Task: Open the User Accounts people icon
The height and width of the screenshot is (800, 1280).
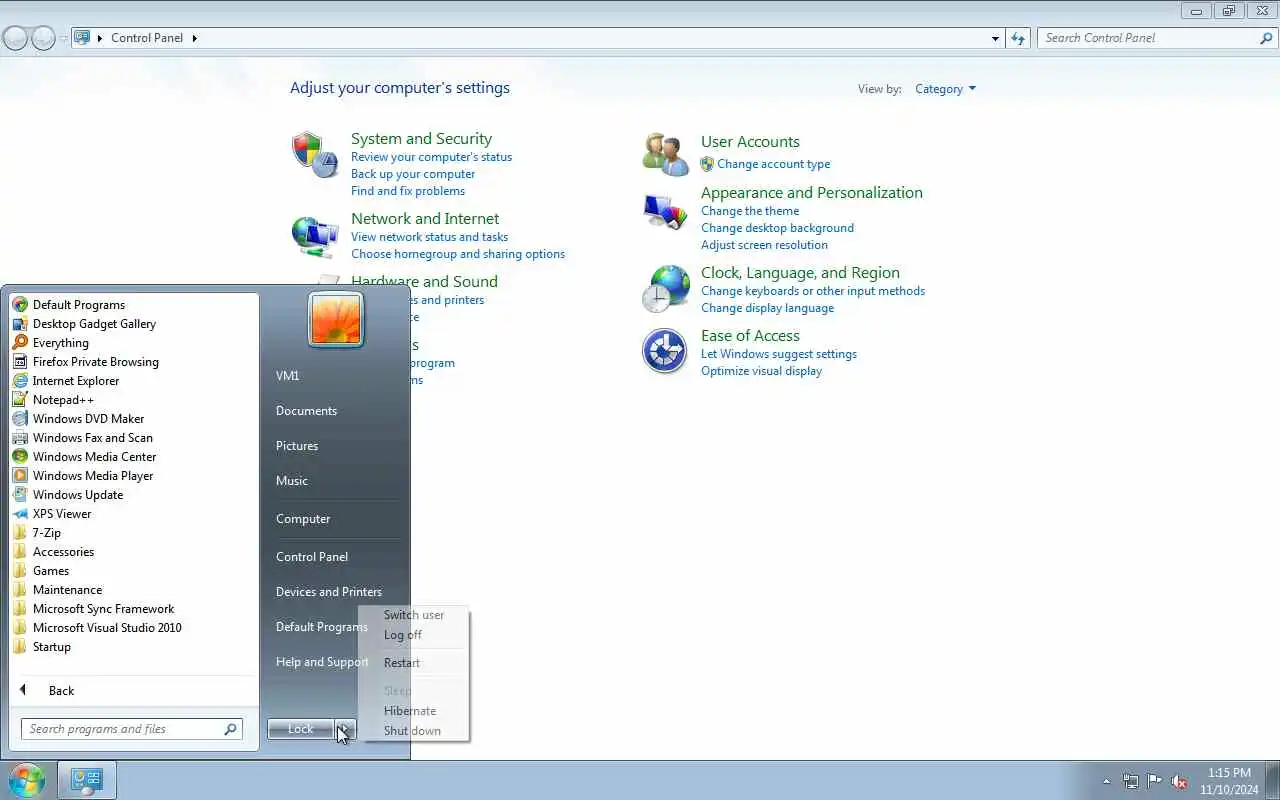Action: [x=664, y=154]
